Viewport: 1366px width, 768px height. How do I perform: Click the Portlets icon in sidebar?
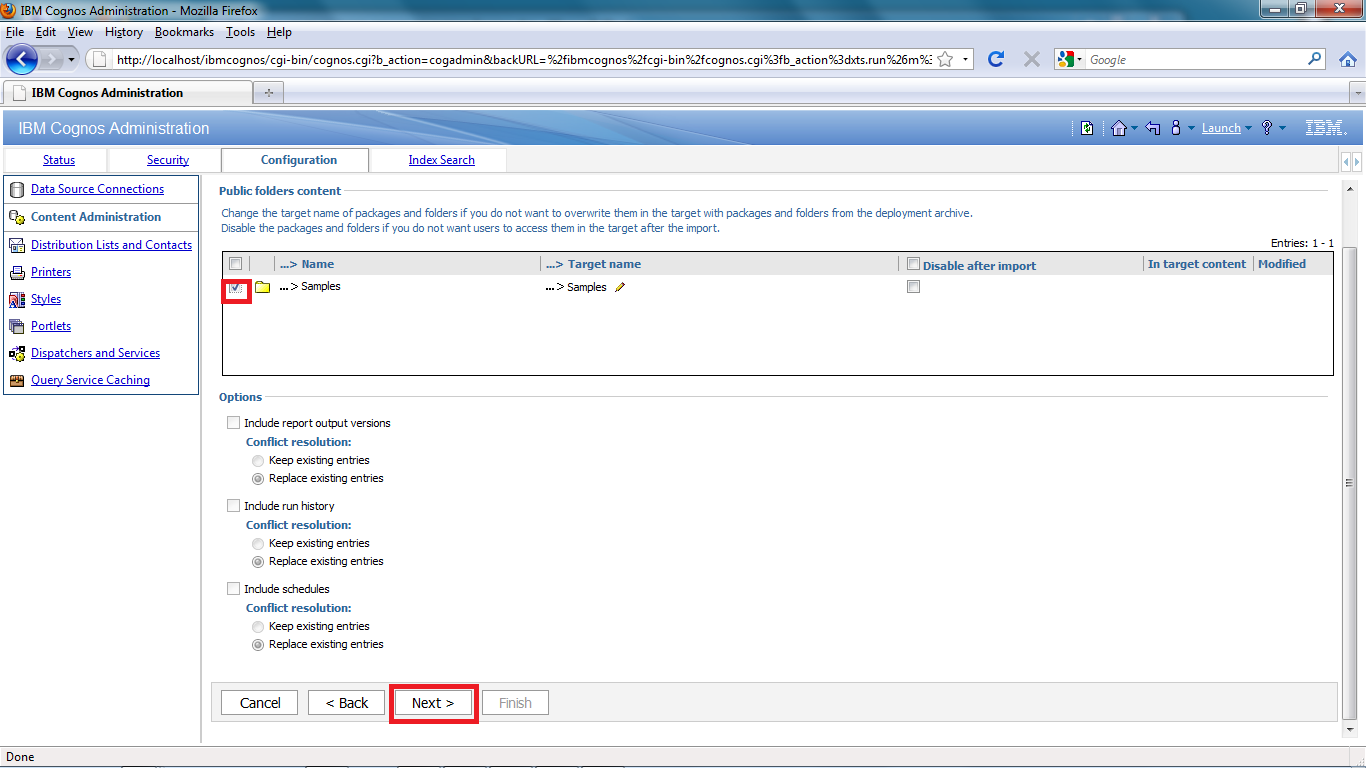pyautogui.click(x=16, y=326)
